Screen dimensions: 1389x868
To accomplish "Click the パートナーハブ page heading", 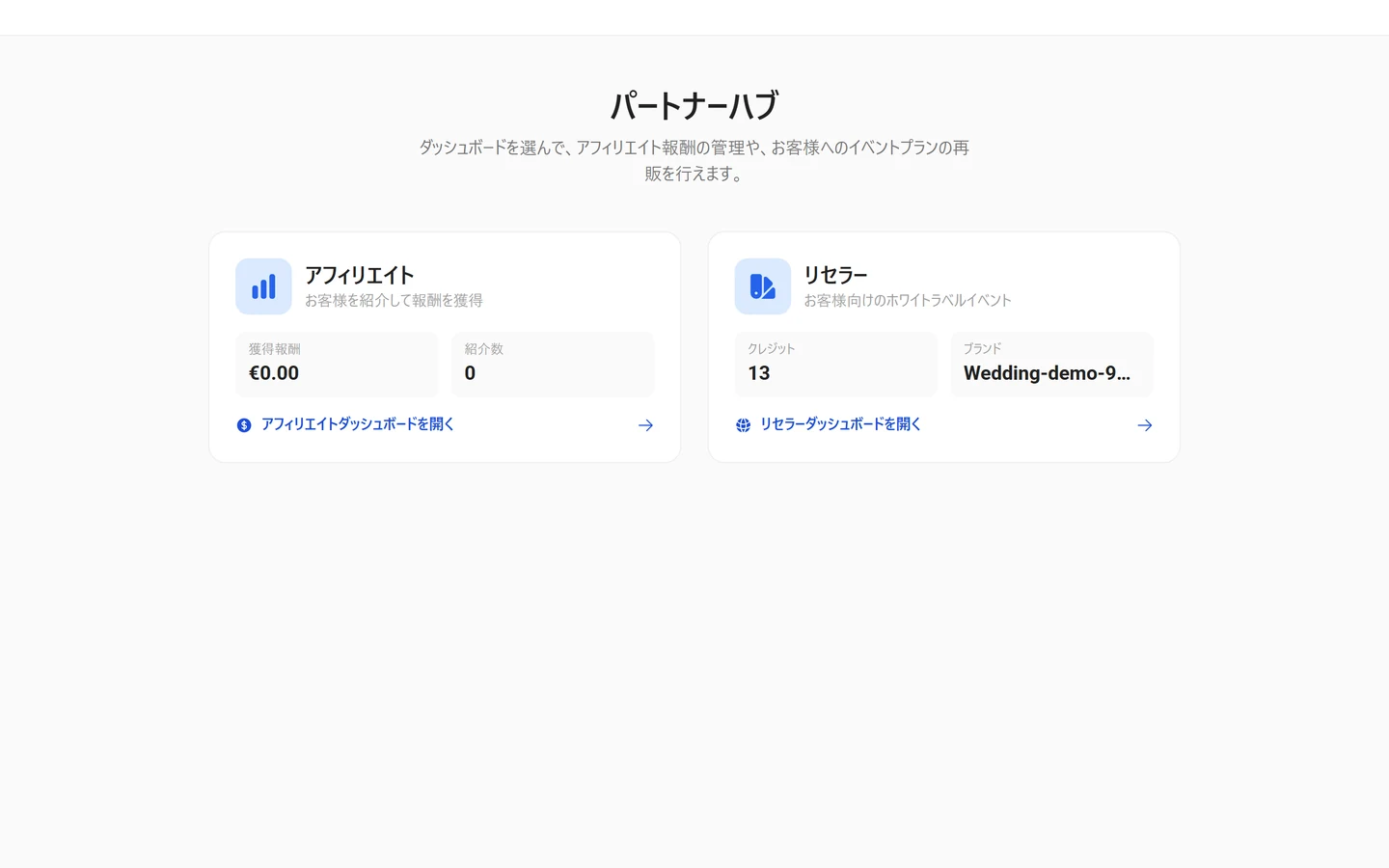I will (694, 105).
